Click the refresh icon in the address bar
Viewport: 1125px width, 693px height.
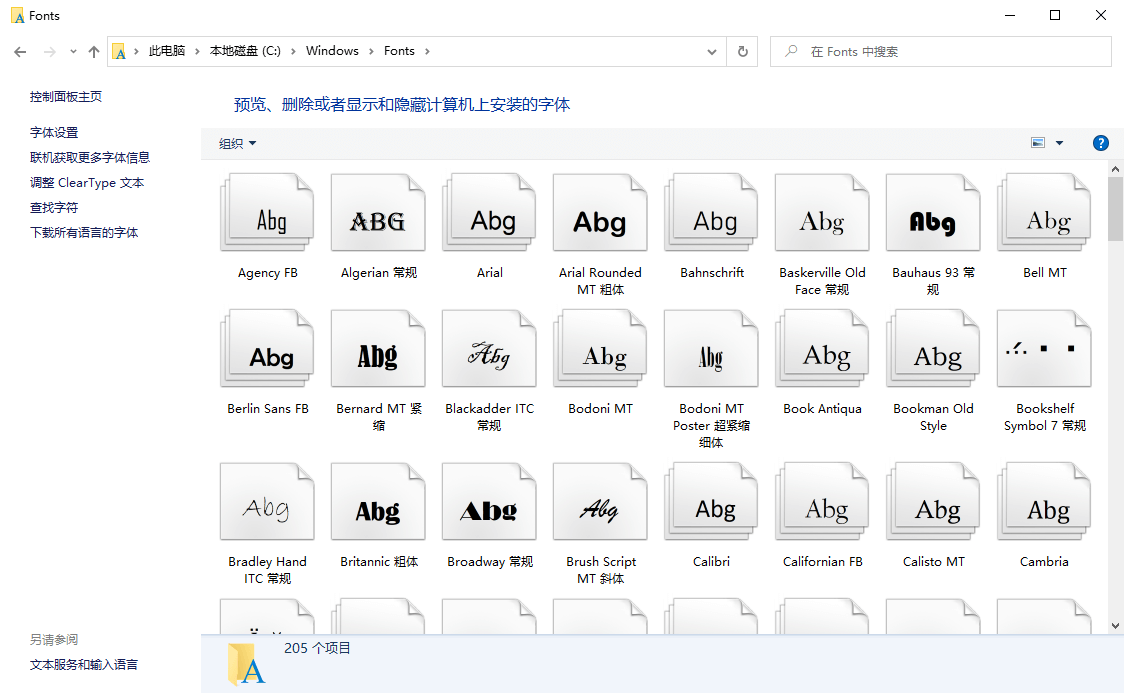click(742, 51)
